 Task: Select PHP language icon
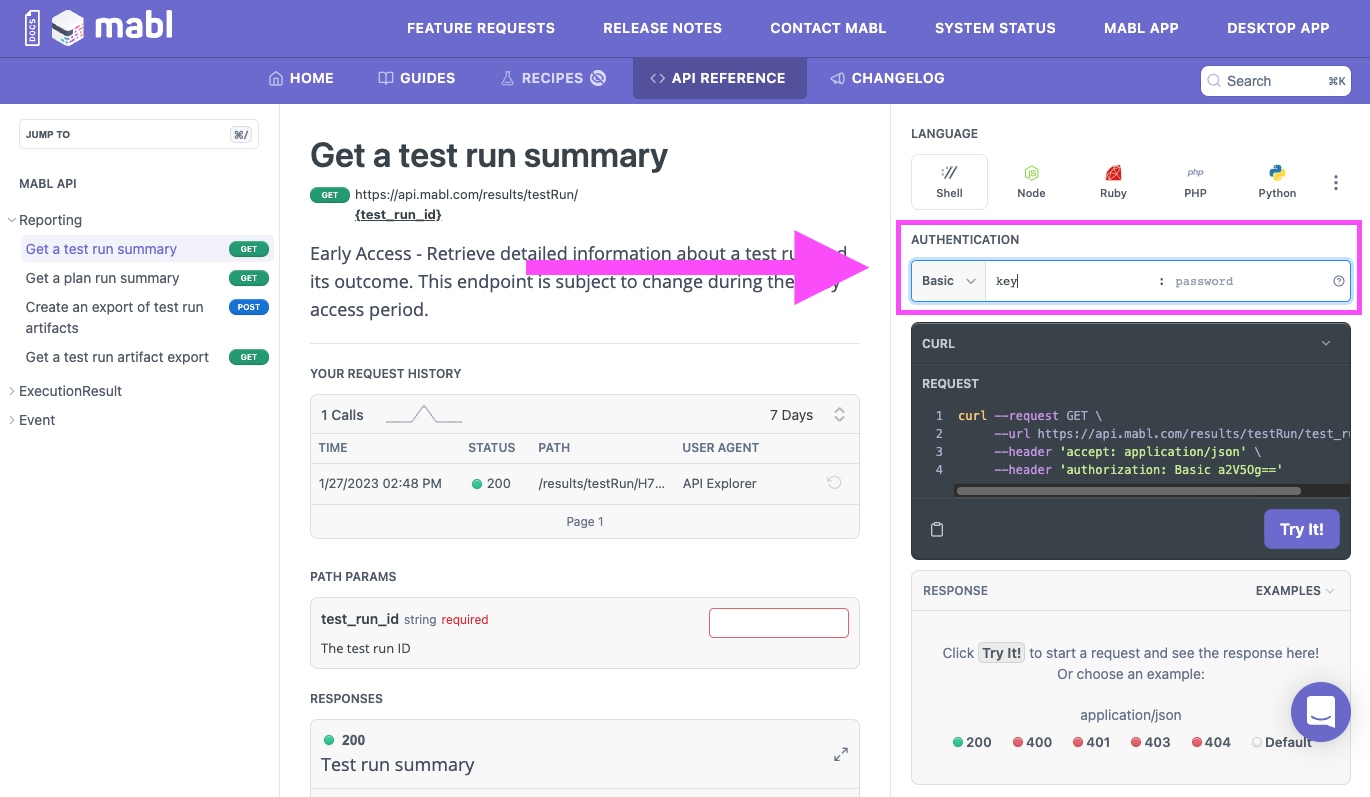click(1195, 181)
